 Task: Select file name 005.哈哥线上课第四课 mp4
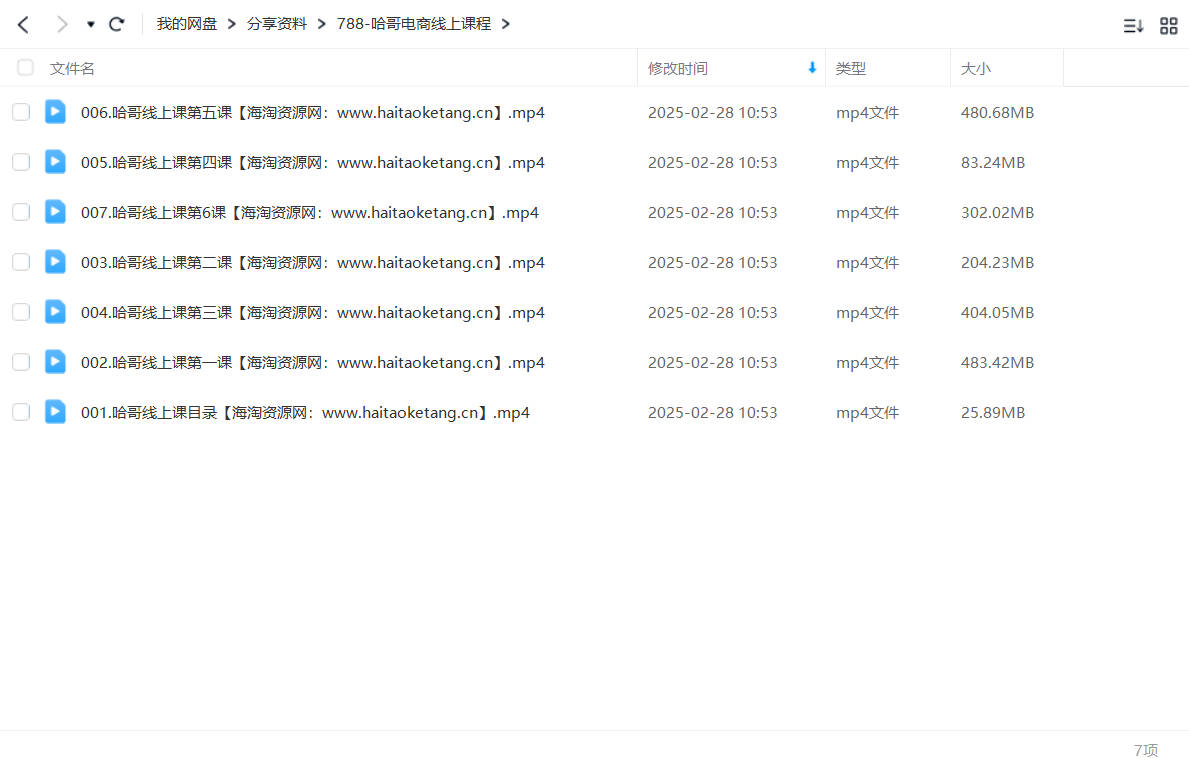point(312,163)
